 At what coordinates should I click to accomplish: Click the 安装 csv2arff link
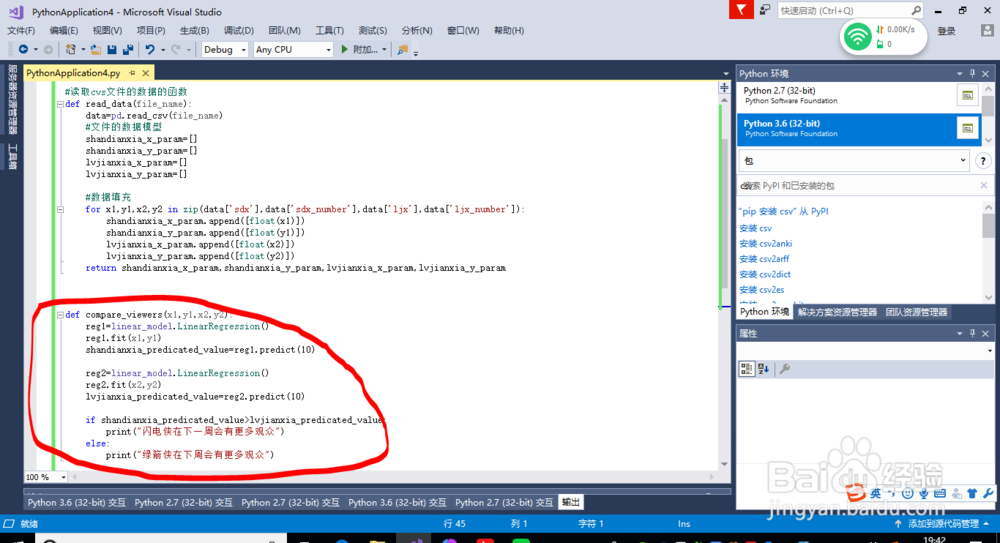click(x=764, y=258)
